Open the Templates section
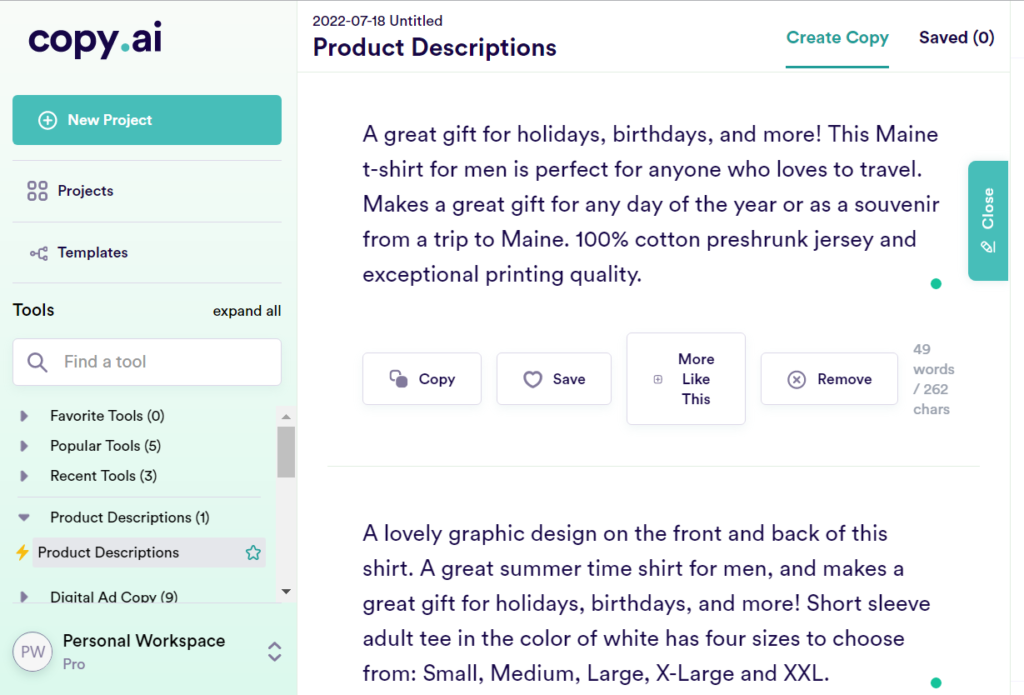The width and height of the screenshot is (1024, 695). click(x=90, y=252)
